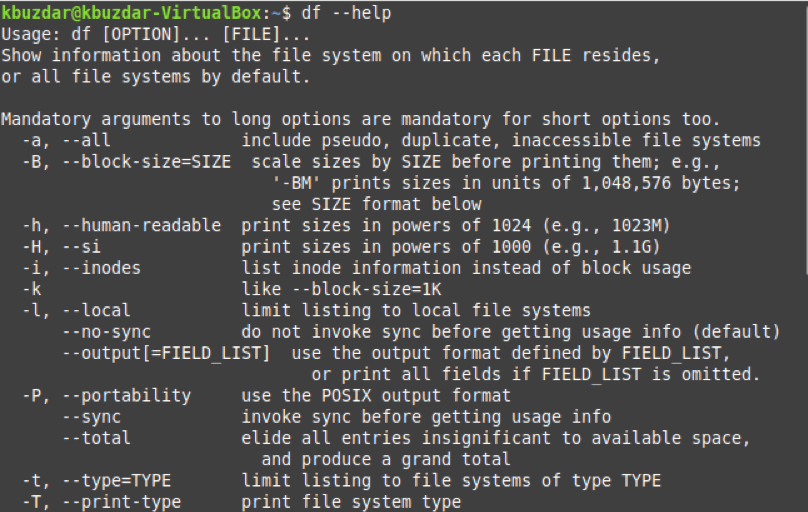Click the '--human-readable' option text
The width and height of the screenshot is (808, 512).
tap(142, 226)
